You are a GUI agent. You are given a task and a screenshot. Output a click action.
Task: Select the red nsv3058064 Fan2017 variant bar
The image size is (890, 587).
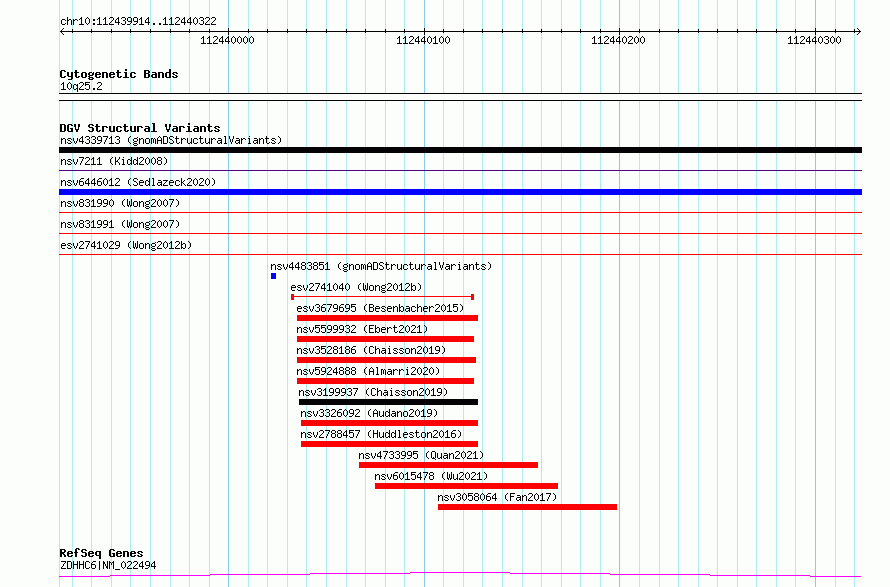527,507
